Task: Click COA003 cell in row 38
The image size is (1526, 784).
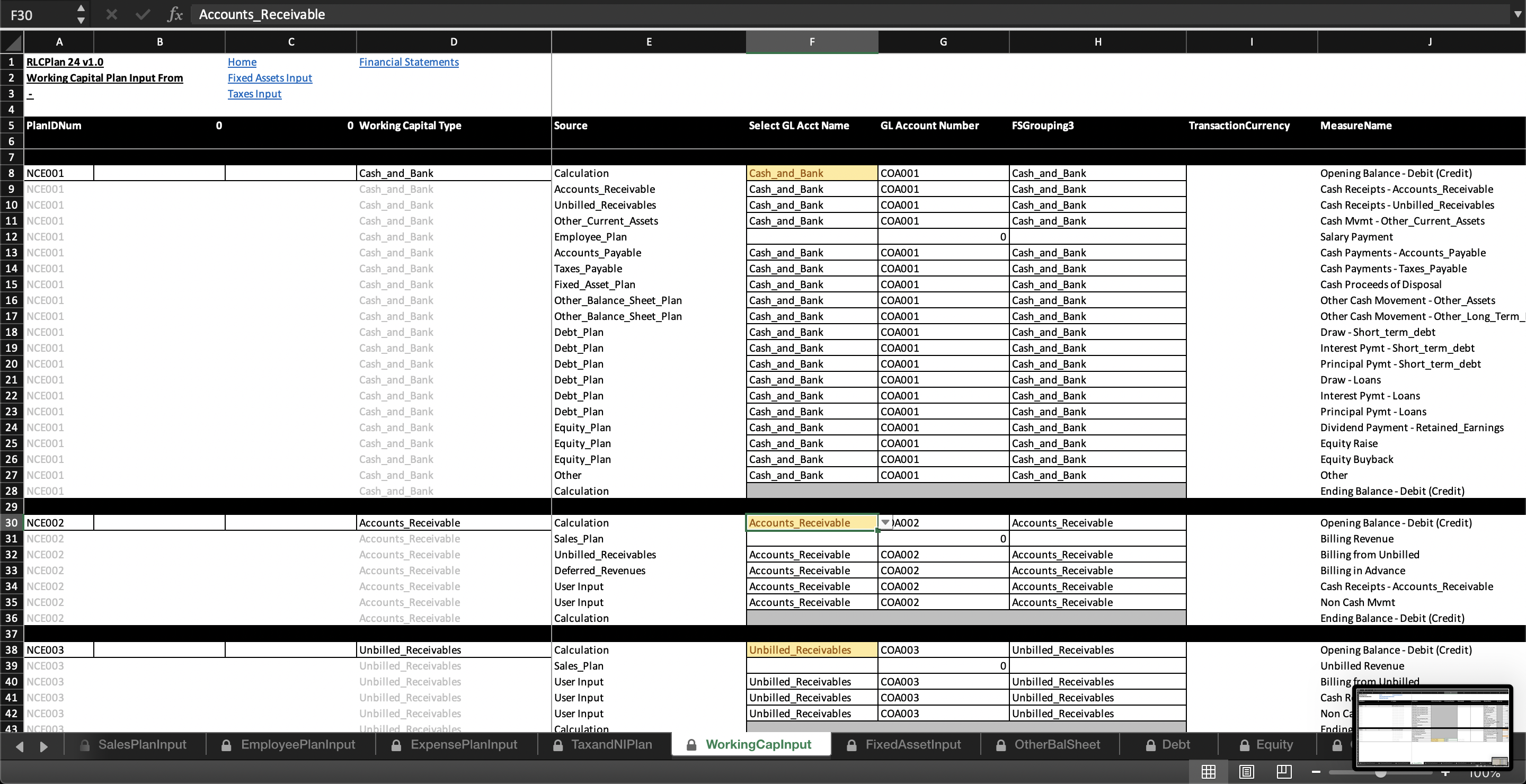Action: pos(943,649)
